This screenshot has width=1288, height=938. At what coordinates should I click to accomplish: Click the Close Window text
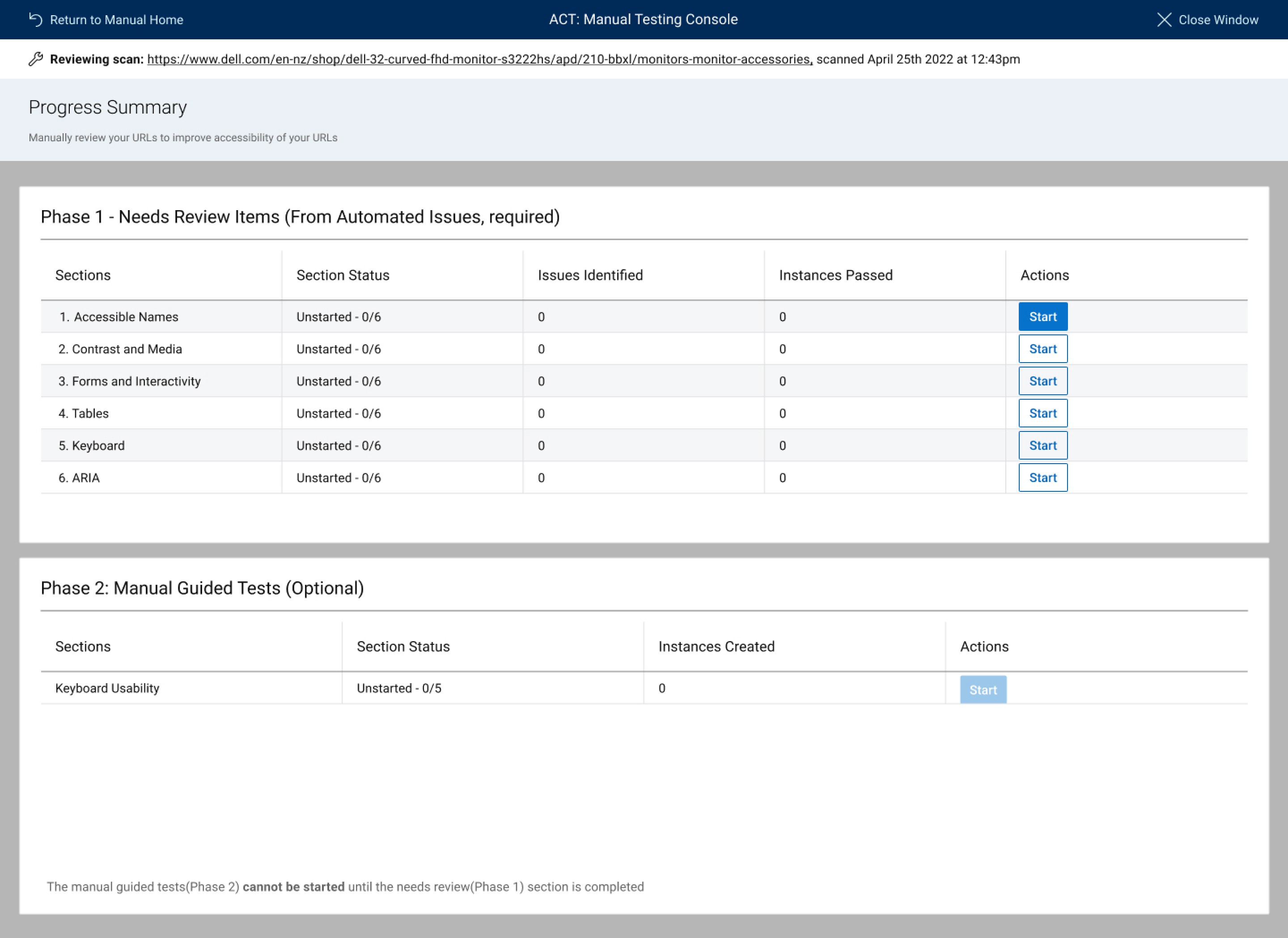(1218, 20)
